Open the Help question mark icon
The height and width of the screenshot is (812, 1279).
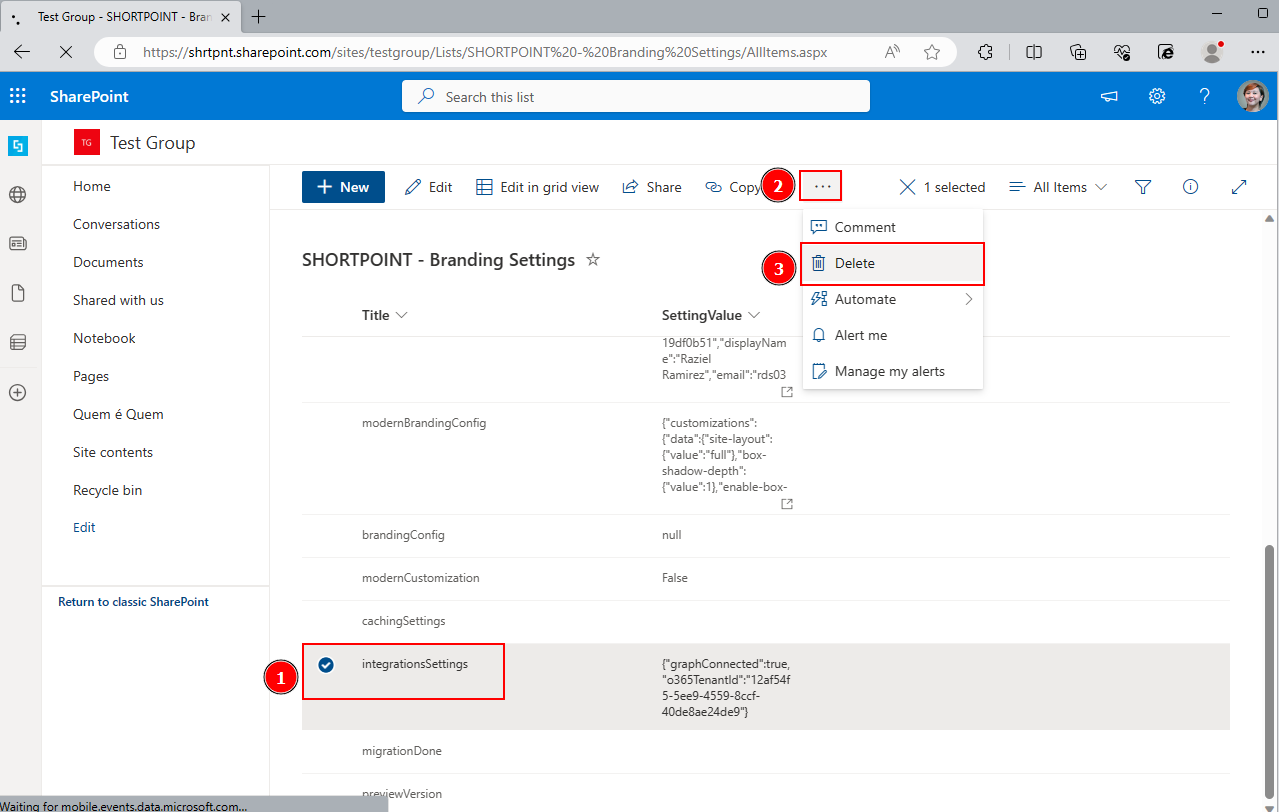(1205, 96)
